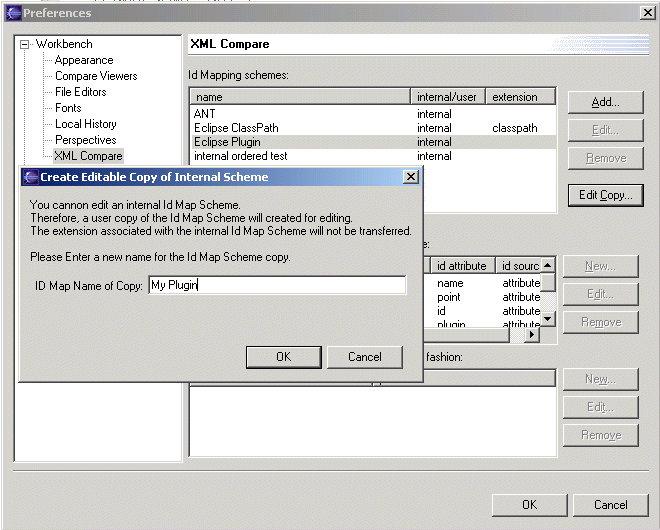Click the Add... button for Id Mapping schemes
Viewport: 660px width, 530px height.
pyautogui.click(x=605, y=102)
